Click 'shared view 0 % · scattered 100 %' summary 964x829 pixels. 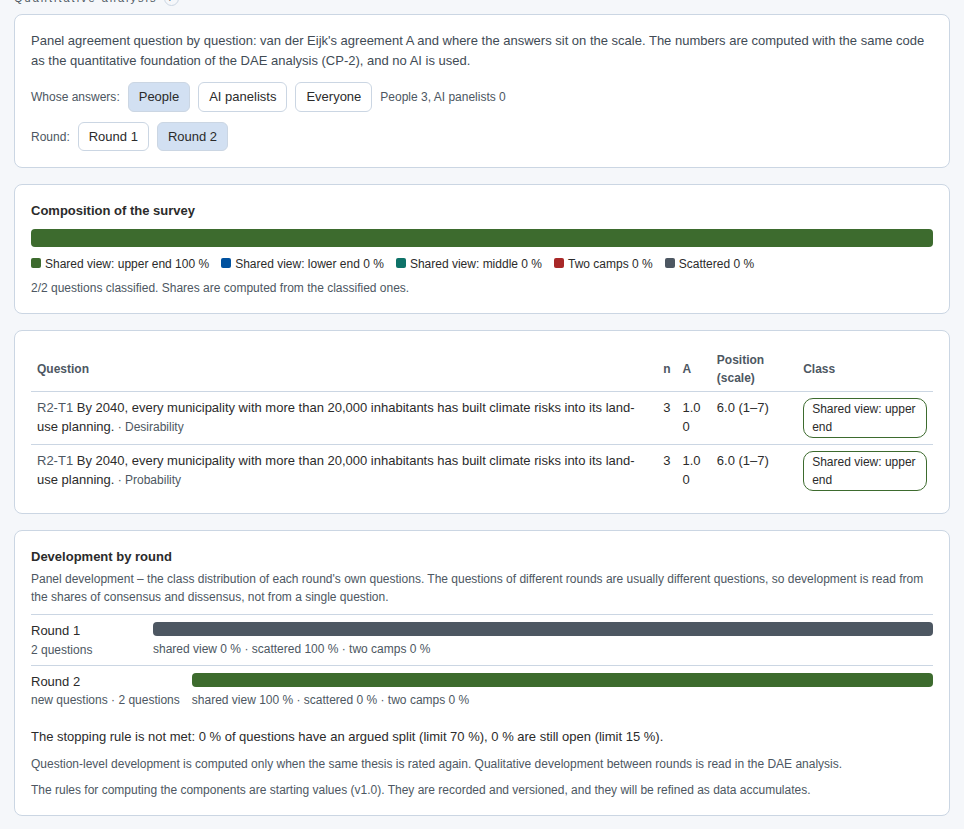pyautogui.click(x=291, y=649)
